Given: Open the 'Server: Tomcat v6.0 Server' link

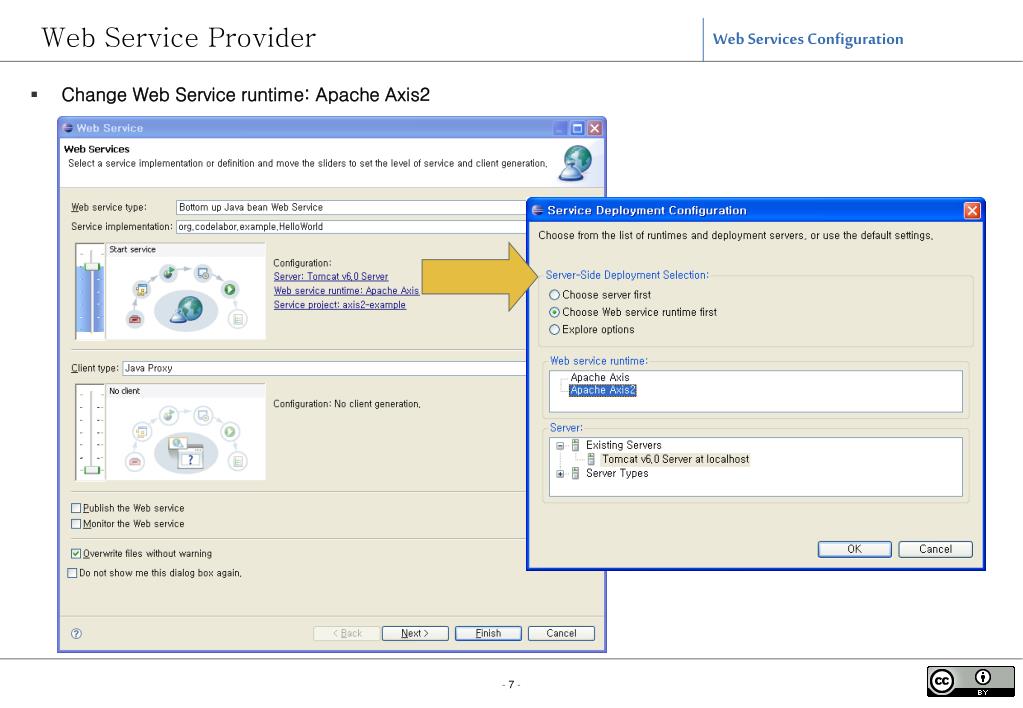Looking at the screenshot, I should click(x=331, y=277).
